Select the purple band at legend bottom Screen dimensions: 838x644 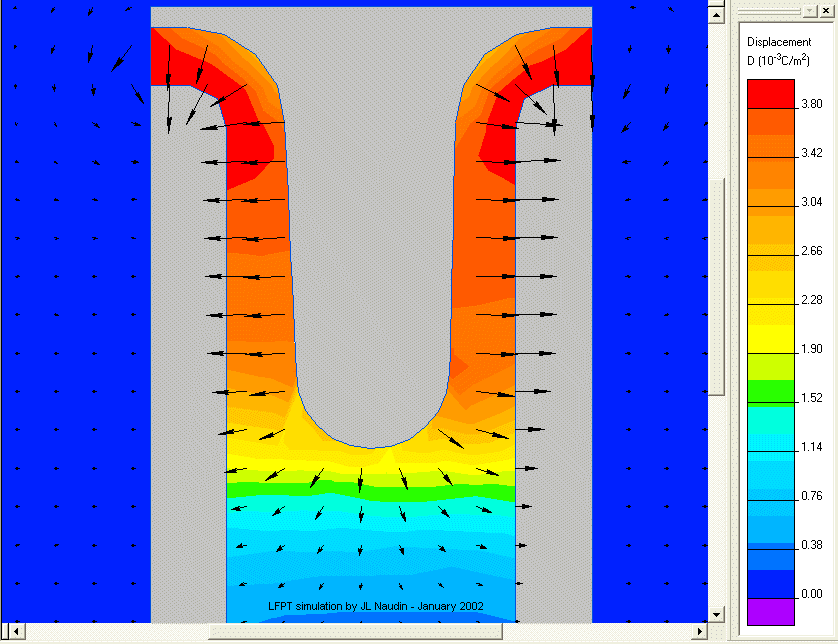[x=771, y=612]
